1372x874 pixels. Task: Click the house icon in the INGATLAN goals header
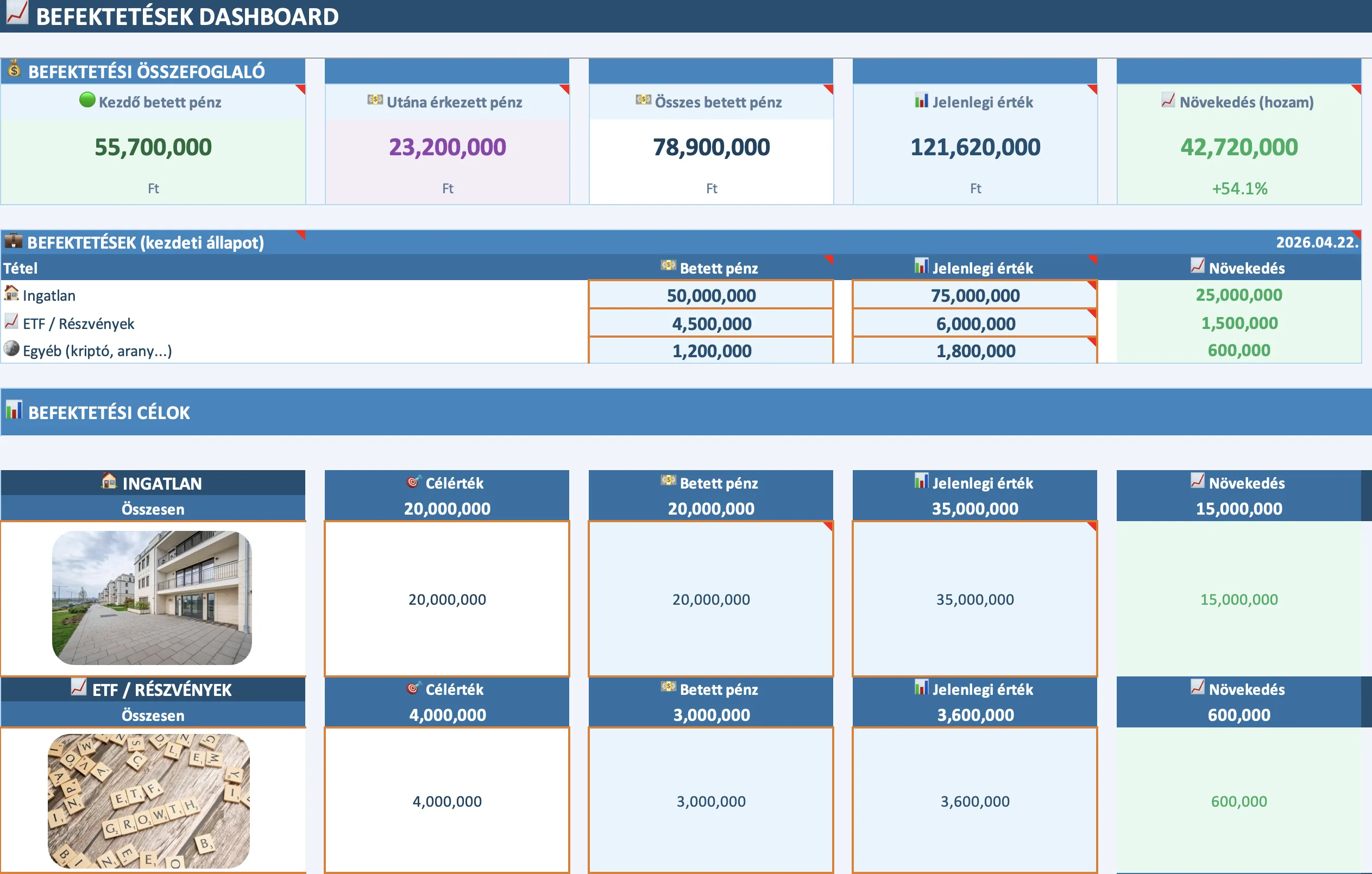[x=108, y=482]
